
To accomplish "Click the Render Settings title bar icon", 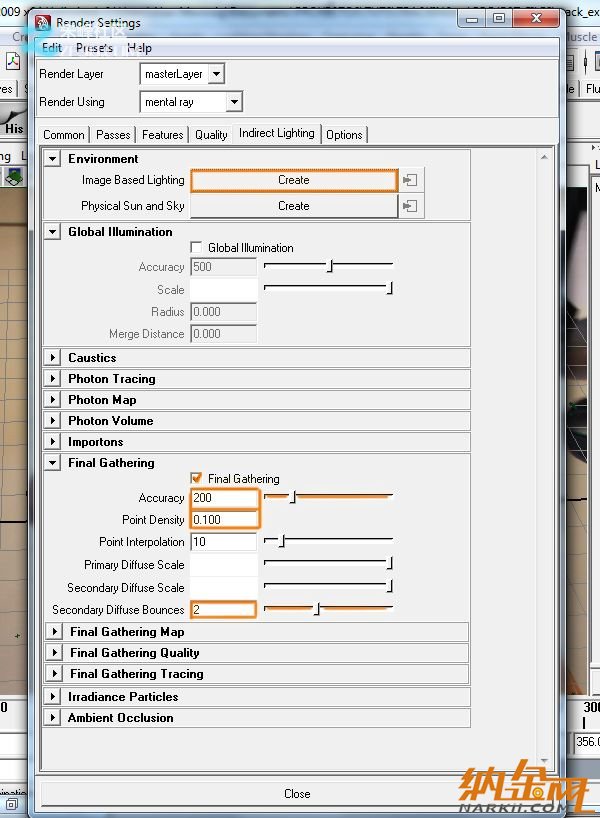I will click(44, 22).
